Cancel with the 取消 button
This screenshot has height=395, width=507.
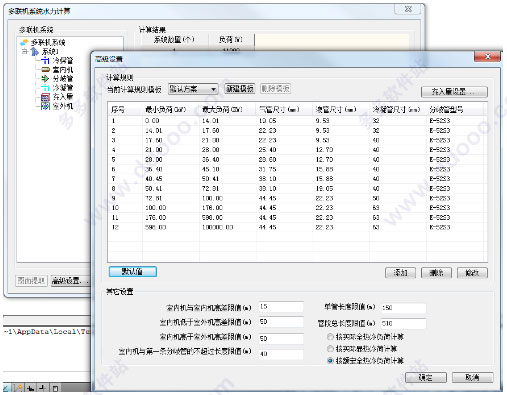[x=472, y=377]
